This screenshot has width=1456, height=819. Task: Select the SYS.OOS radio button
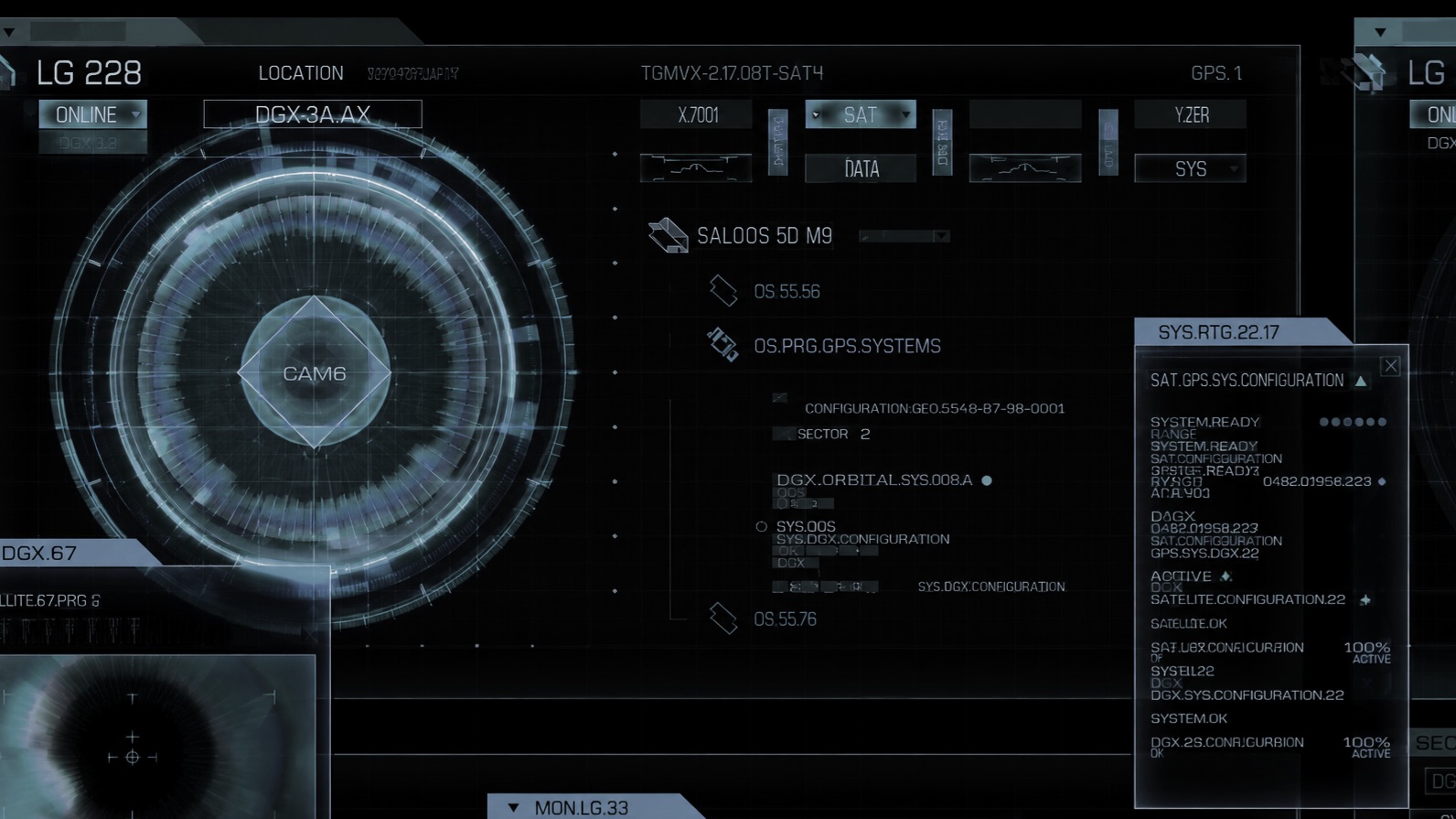(761, 527)
